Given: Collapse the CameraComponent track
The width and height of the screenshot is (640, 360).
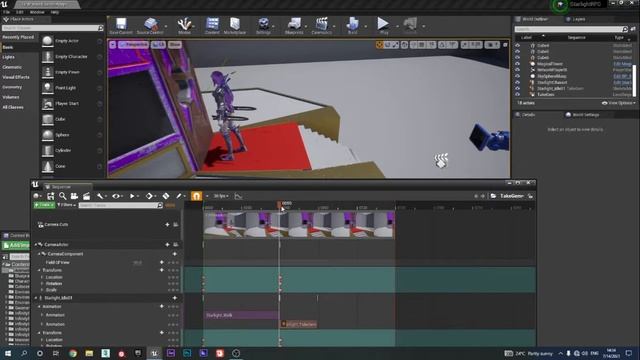Looking at the screenshot, I should [x=40, y=254].
